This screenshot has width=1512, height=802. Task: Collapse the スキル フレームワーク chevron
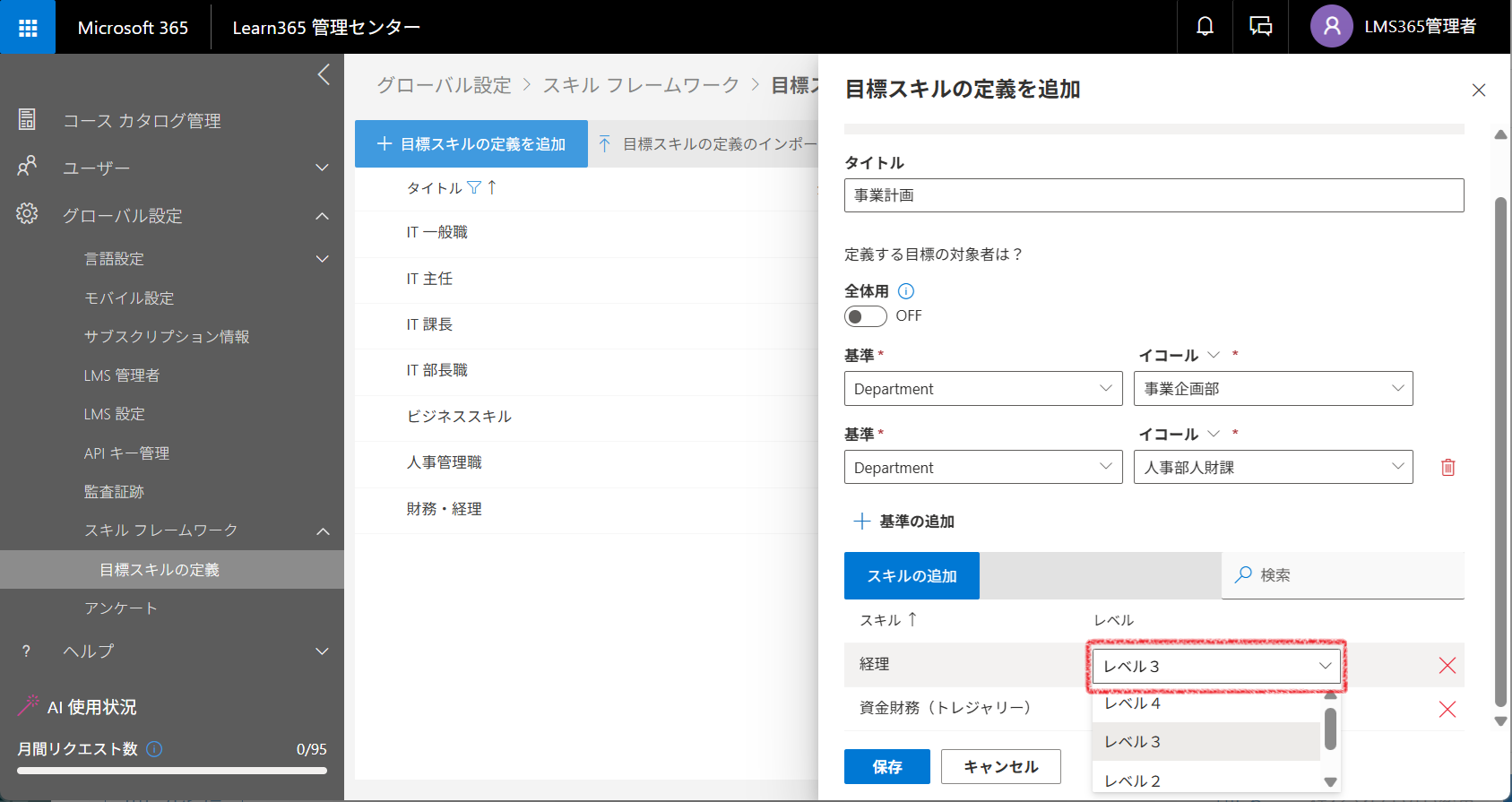[323, 531]
